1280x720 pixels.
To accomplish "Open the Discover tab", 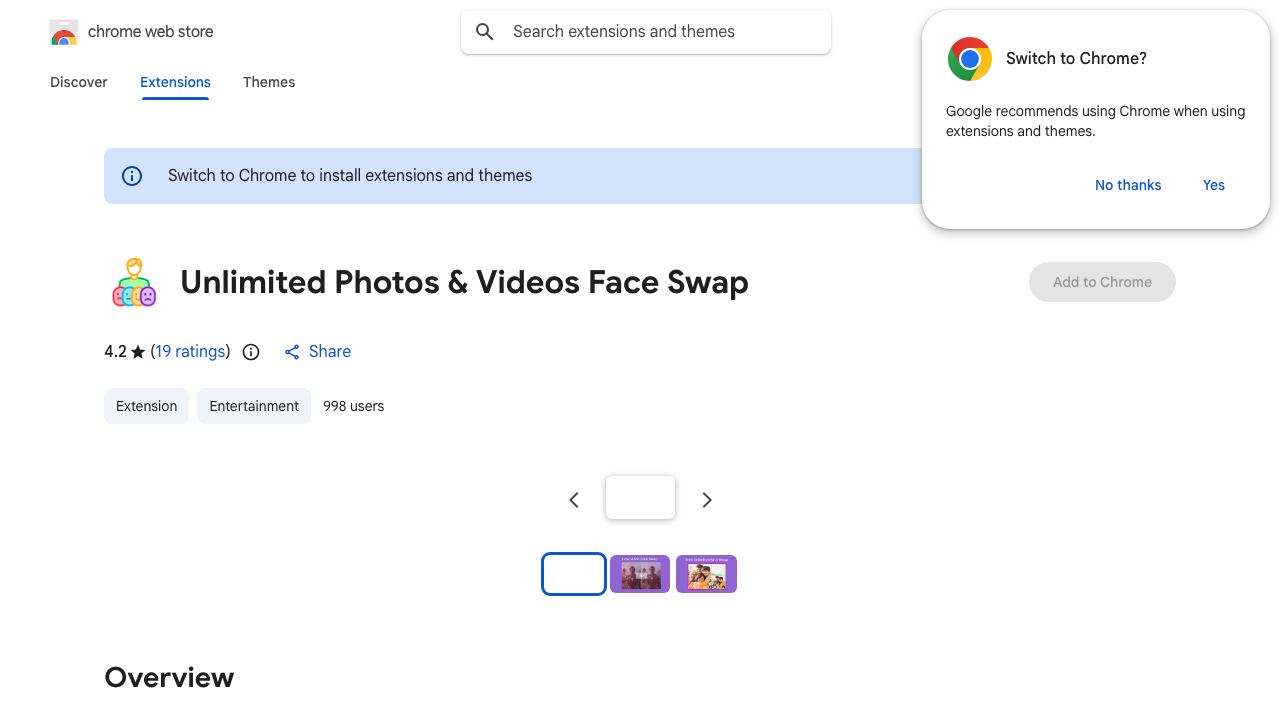I will 79,82.
